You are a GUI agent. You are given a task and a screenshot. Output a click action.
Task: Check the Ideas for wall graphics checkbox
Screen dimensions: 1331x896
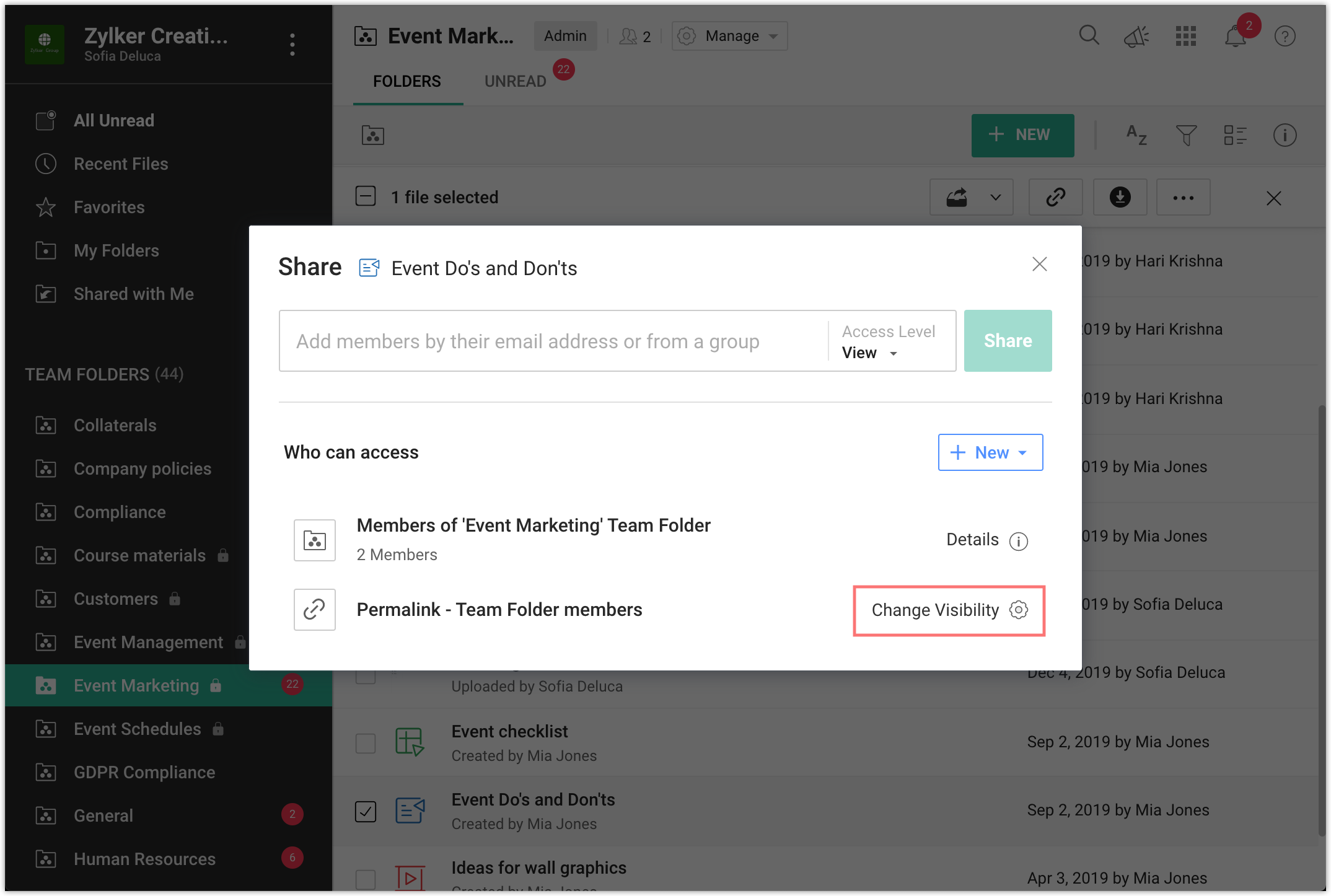click(x=366, y=878)
